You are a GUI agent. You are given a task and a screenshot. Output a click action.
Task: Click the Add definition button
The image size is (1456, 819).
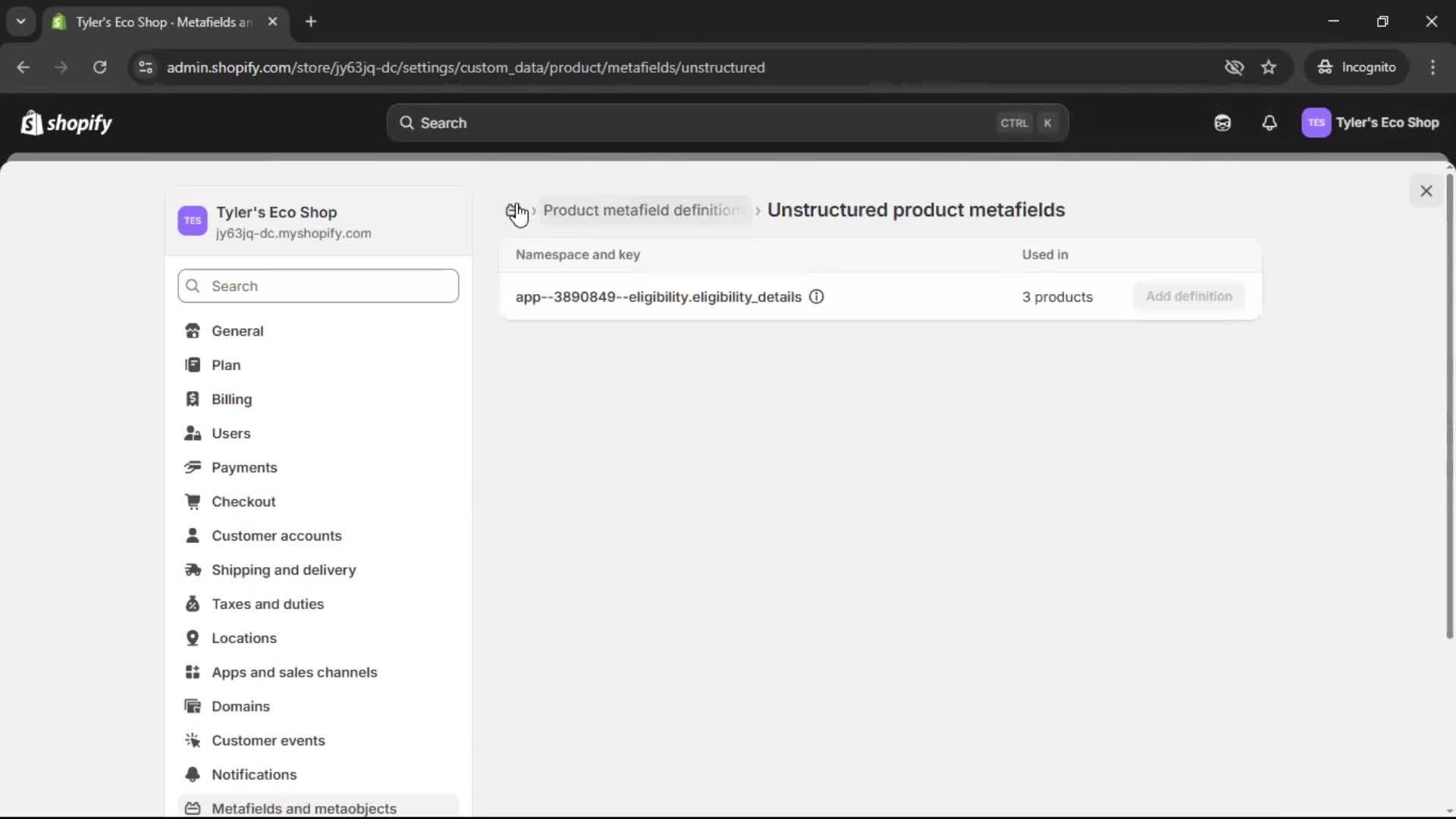(x=1188, y=297)
